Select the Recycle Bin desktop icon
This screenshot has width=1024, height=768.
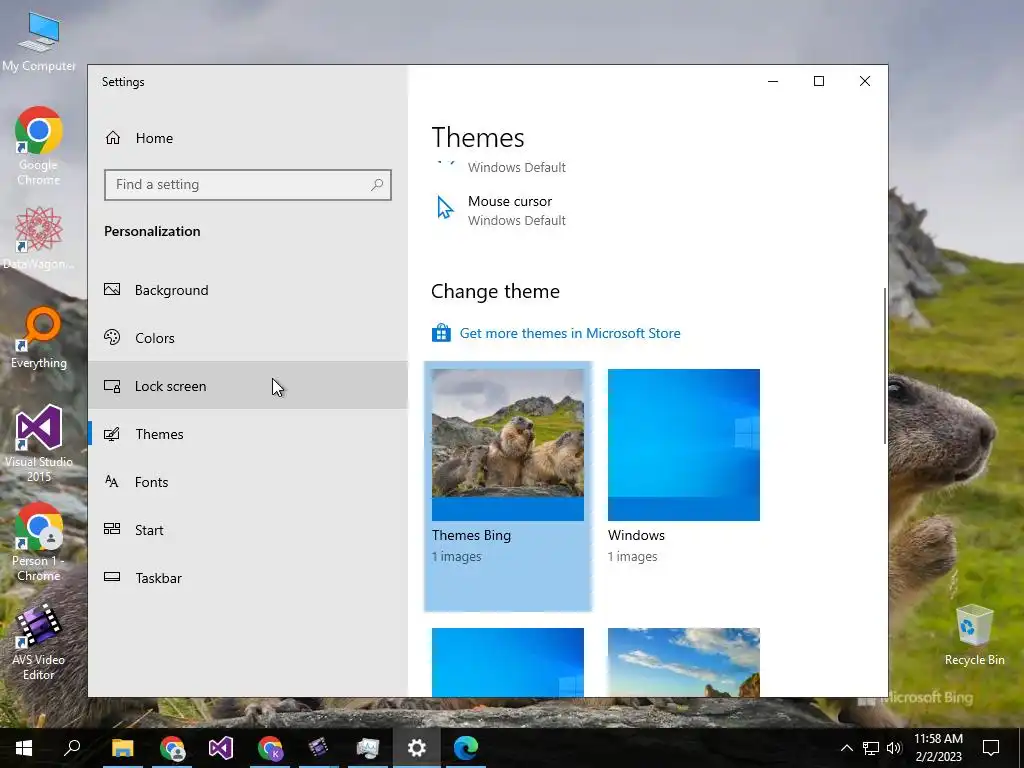[974, 635]
